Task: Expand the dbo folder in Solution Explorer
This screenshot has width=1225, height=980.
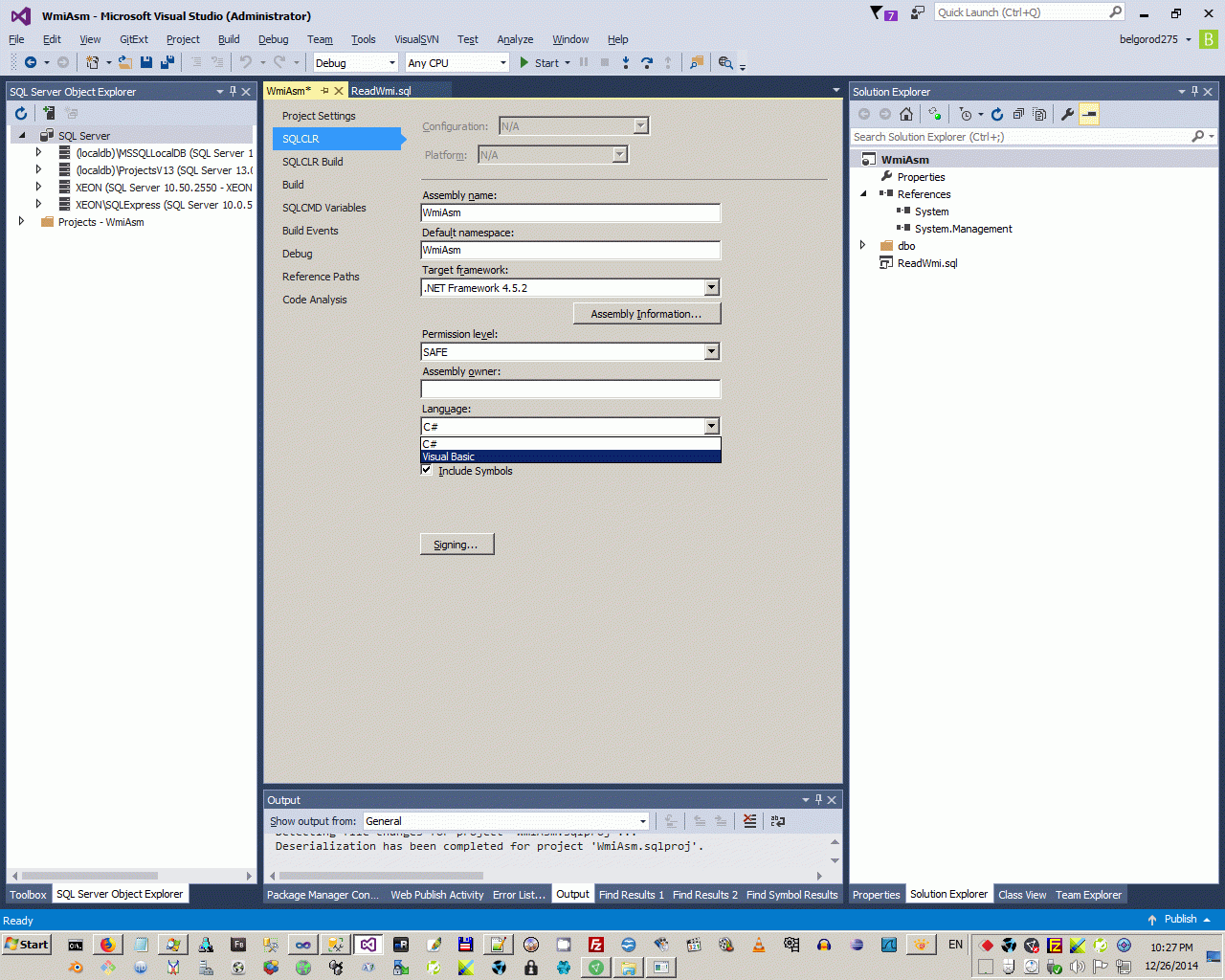Action: pyautogui.click(x=863, y=246)
